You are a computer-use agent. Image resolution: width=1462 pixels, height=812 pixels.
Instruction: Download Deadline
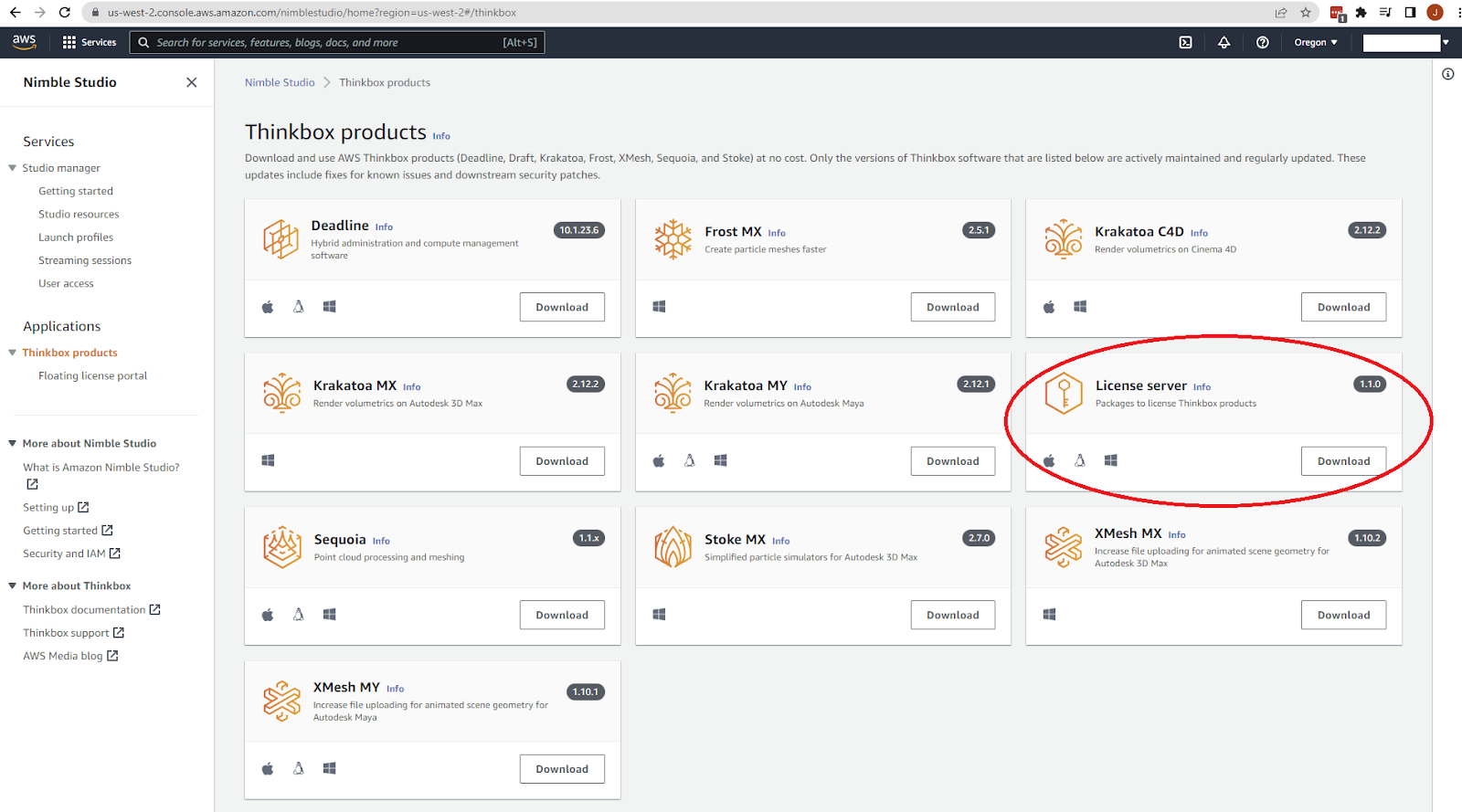(562, 307)
